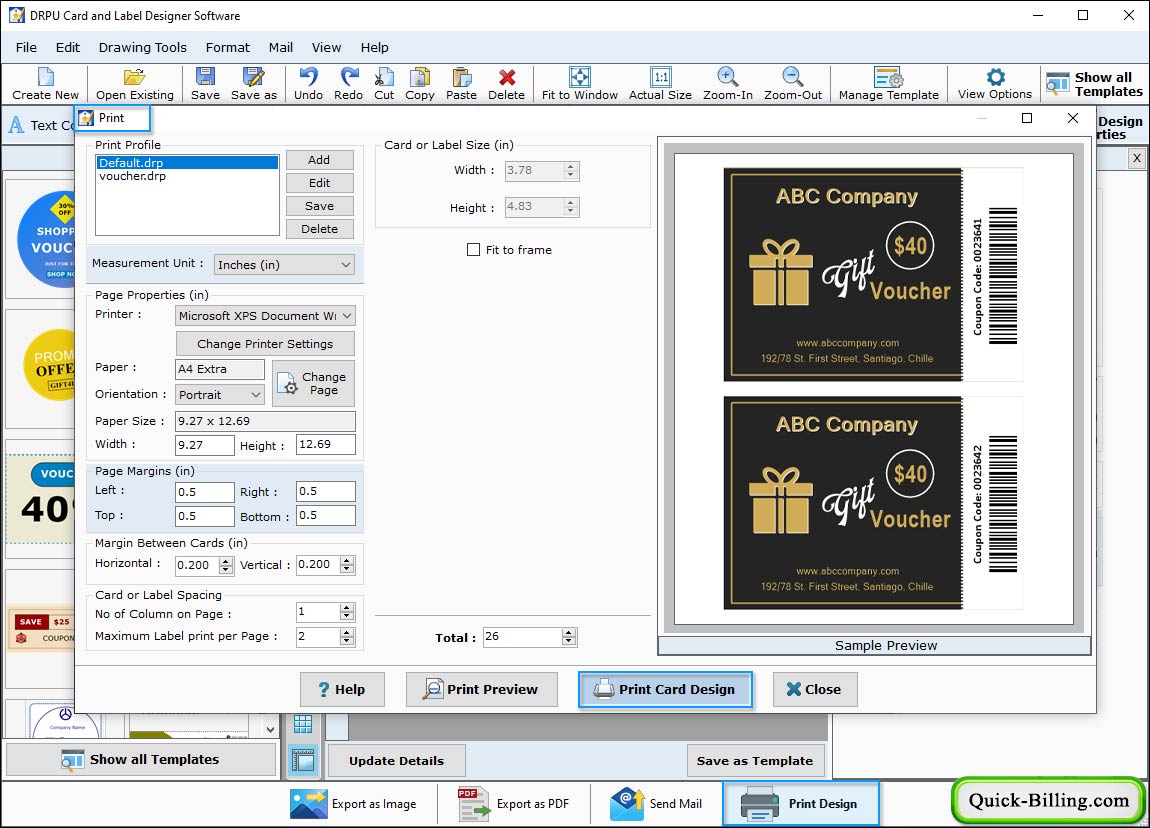This screenshot has height=828, width=1150.
Task: Click the red Delete icon
Action: pyautogui.click(x=506, y=84)
